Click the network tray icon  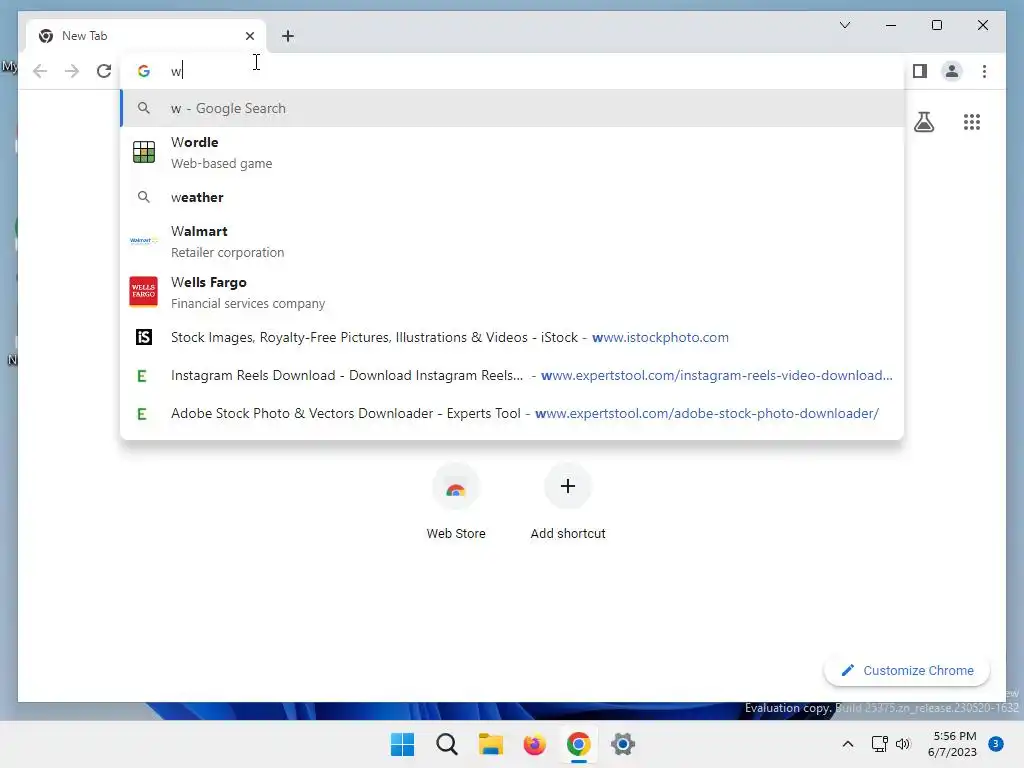point(879,744)
